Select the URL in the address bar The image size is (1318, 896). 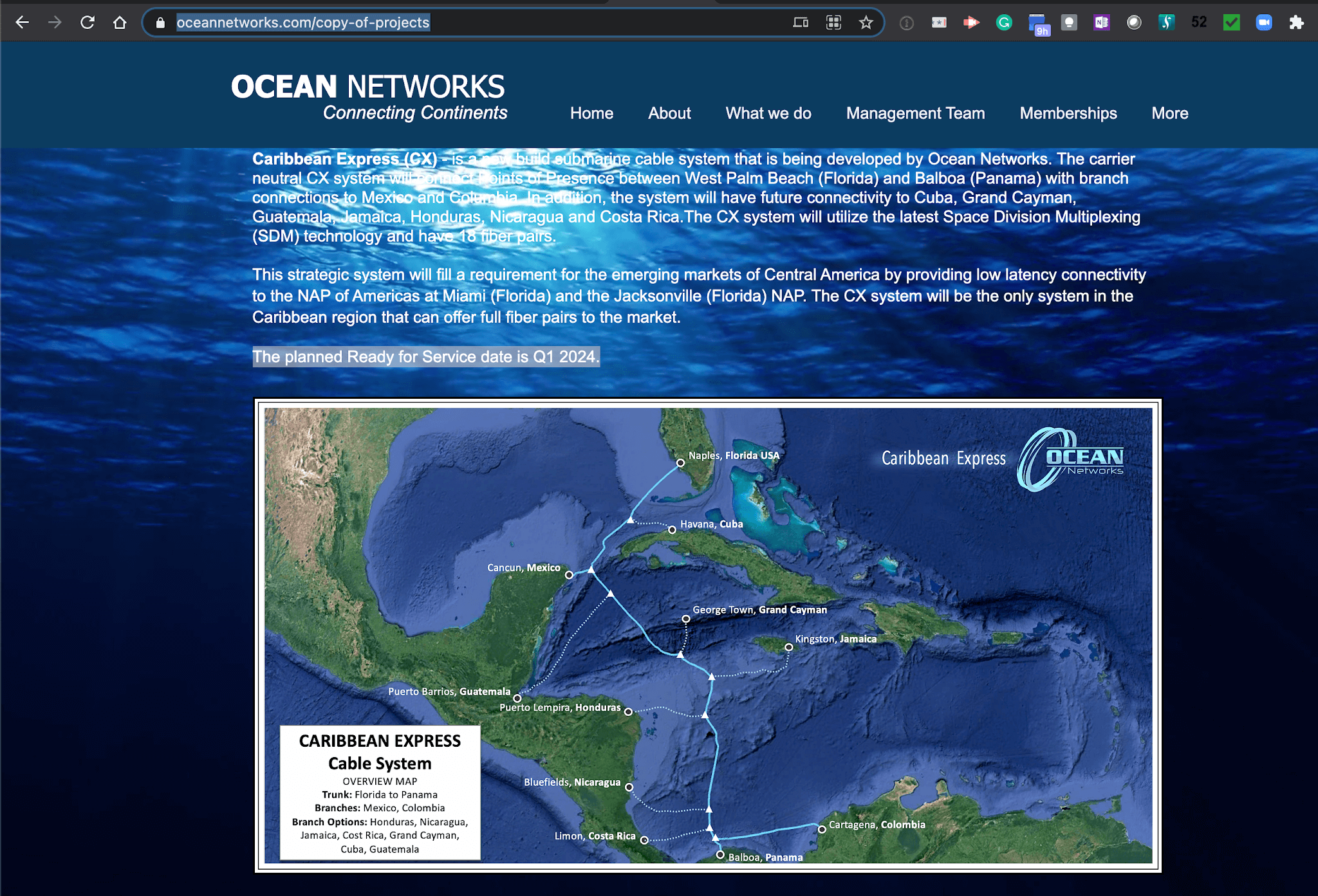302,22
